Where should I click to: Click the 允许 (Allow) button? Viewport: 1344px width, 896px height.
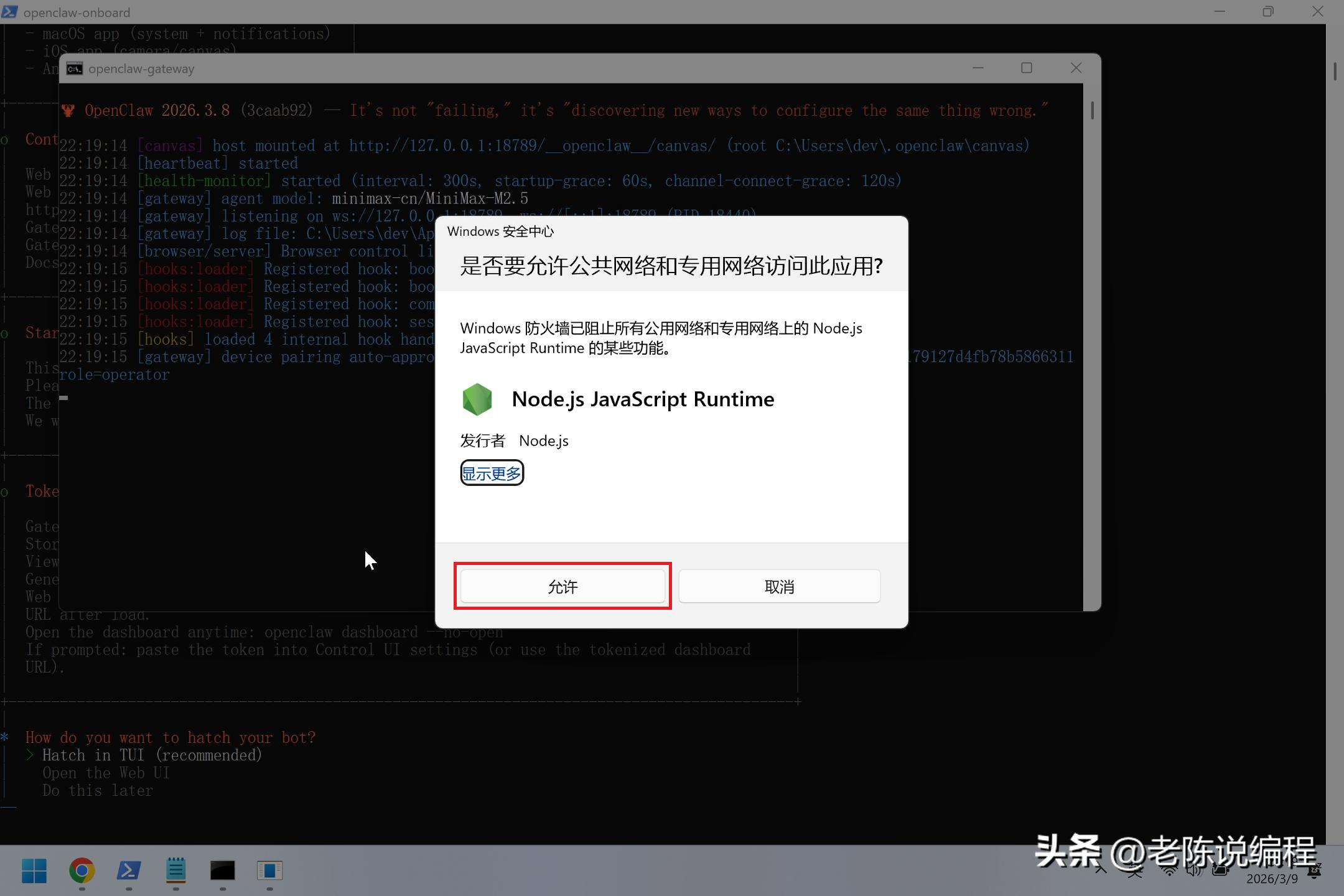coord(562,586)
